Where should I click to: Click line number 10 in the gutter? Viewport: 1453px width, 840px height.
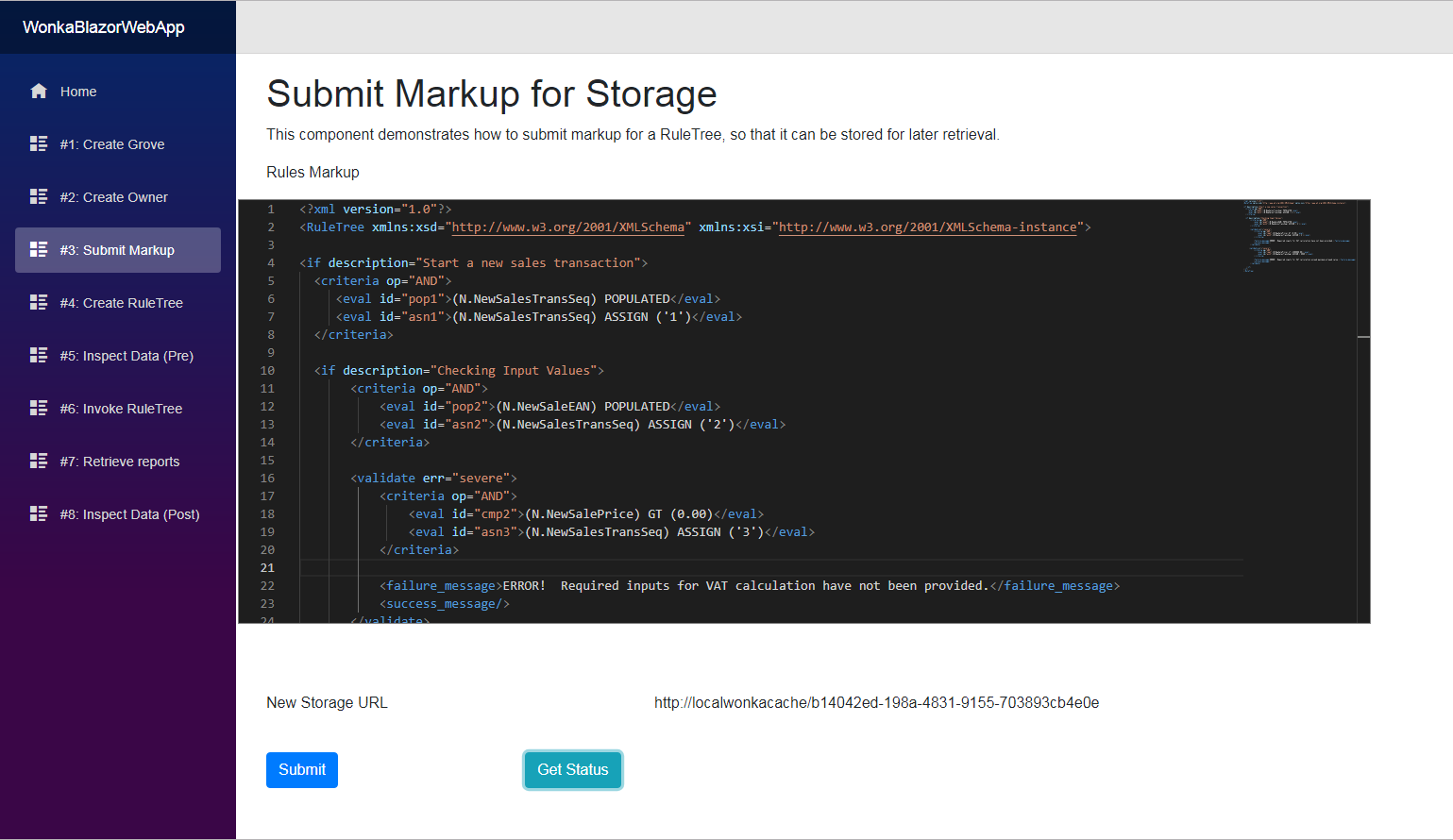[267, 371]
